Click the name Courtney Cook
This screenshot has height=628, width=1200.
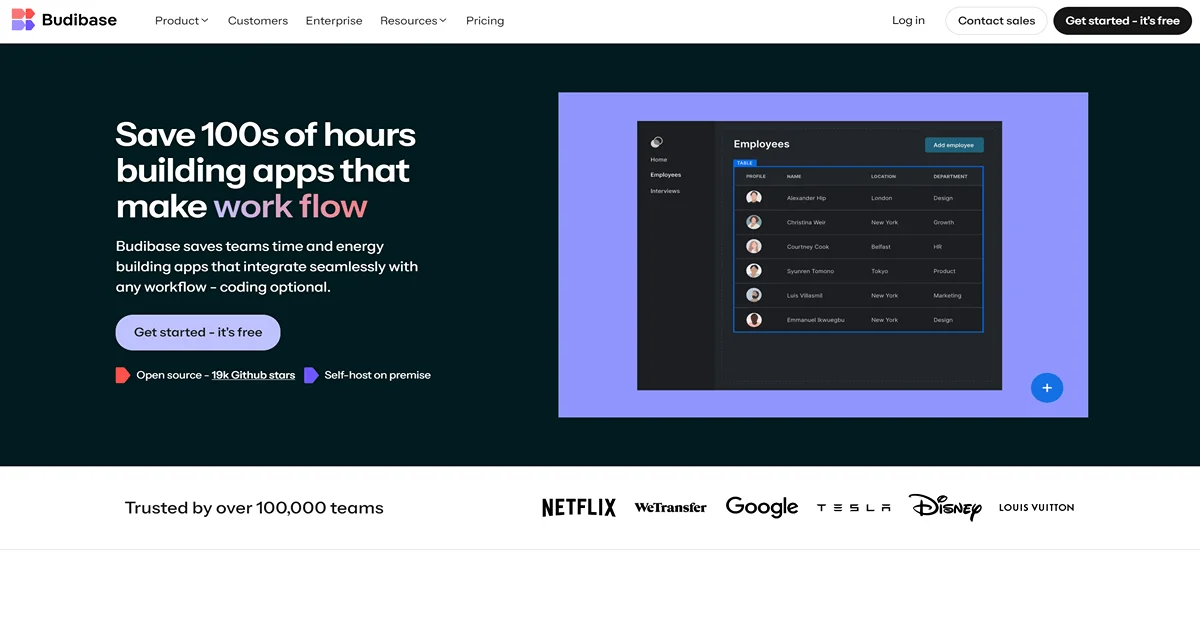click(808, 247)
